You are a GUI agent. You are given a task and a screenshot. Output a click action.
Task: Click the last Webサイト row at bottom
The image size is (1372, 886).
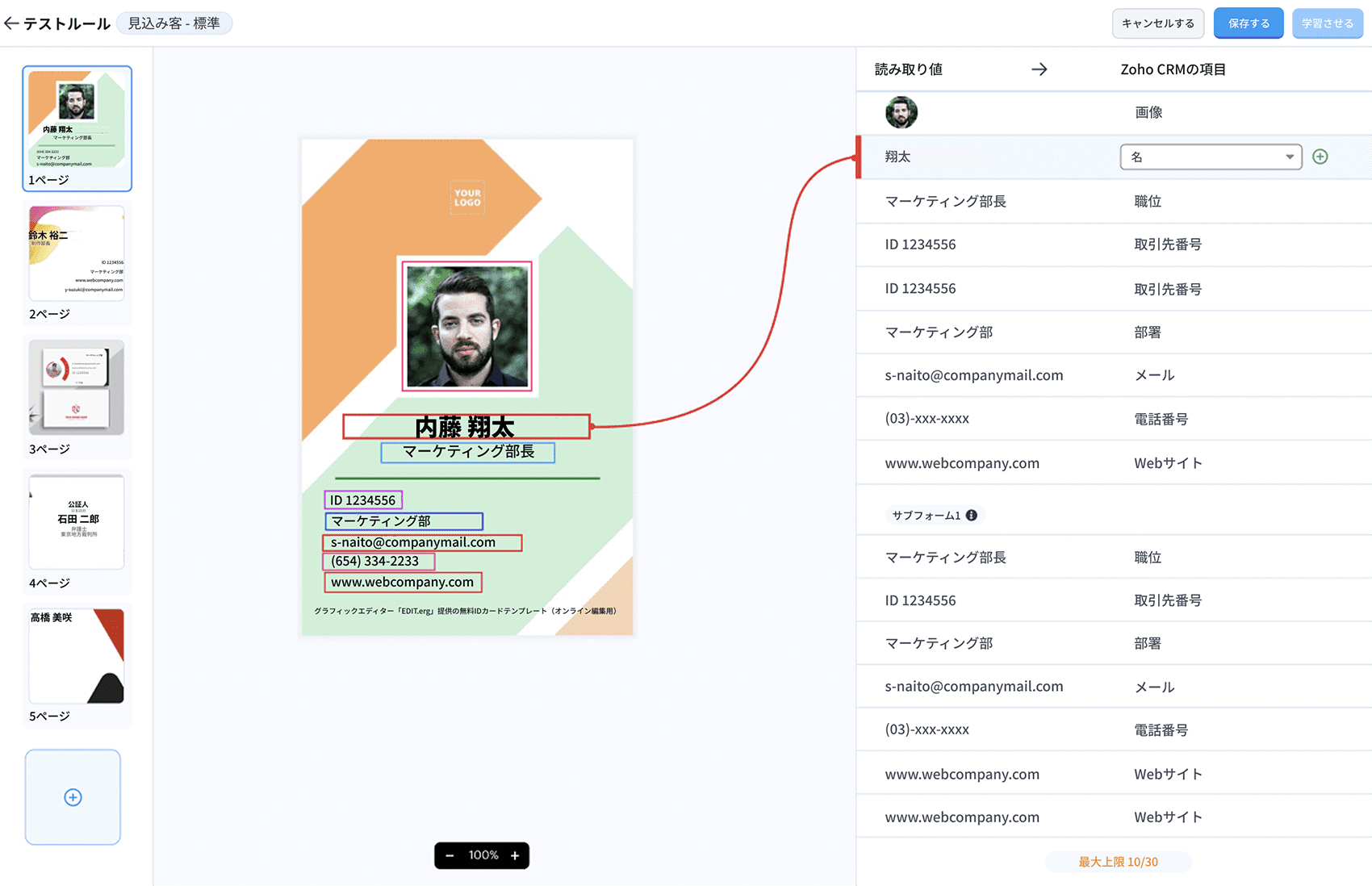coord(1114,817)
